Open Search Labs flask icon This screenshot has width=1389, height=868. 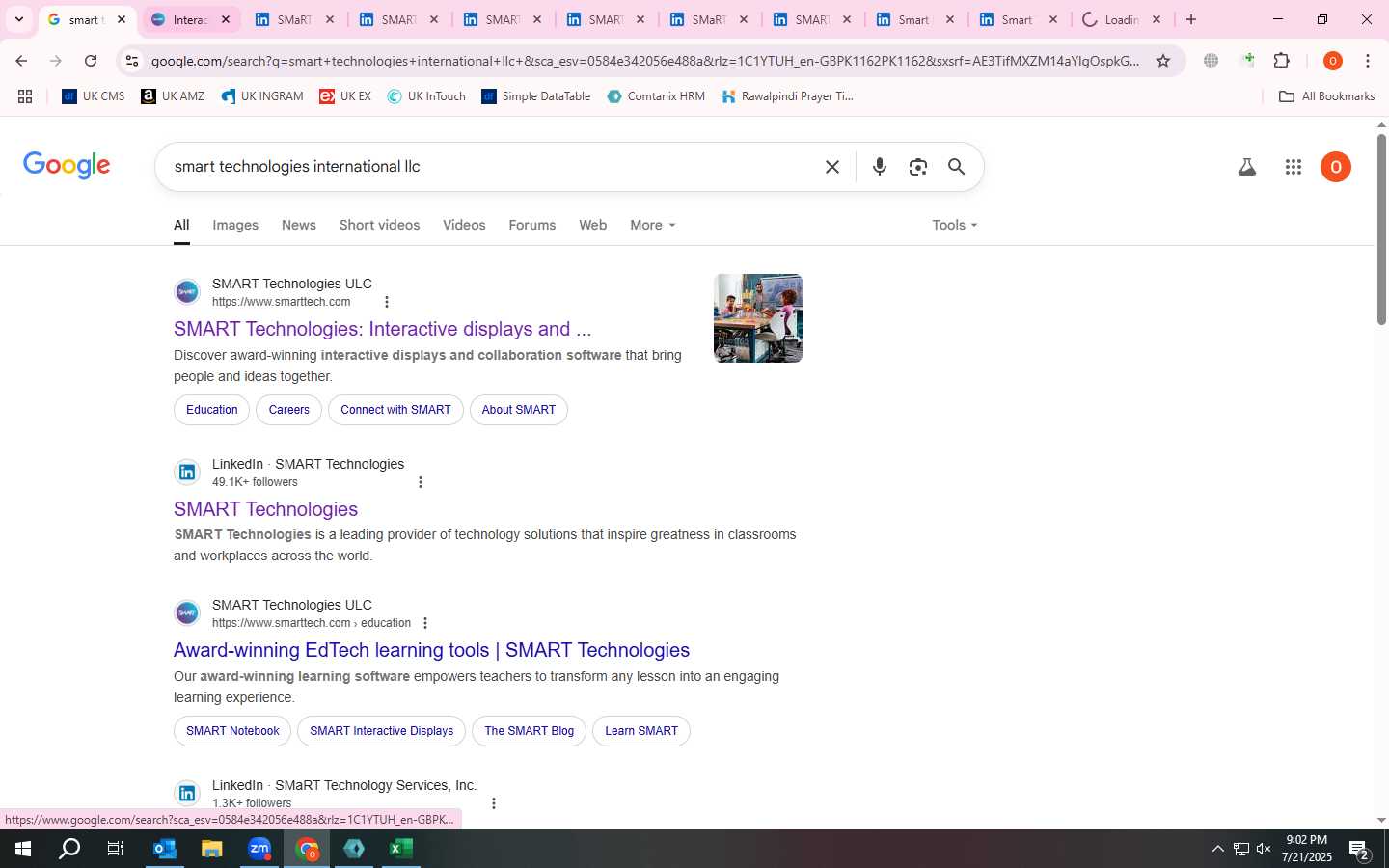point(1247,167)
